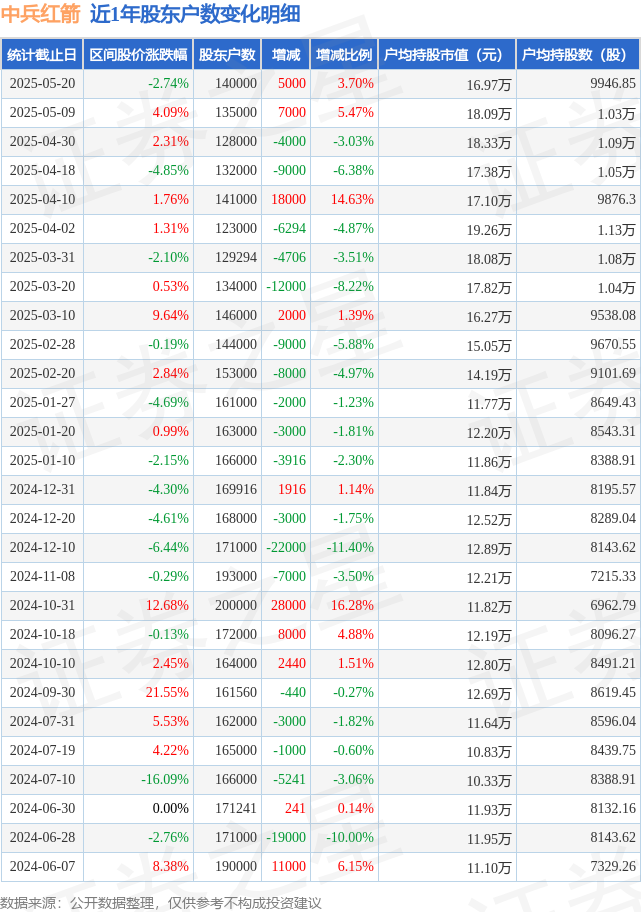The image size is (641, 912).
Task: Select the 2025-05-20 date cell
Action: (x=42, y=84)
